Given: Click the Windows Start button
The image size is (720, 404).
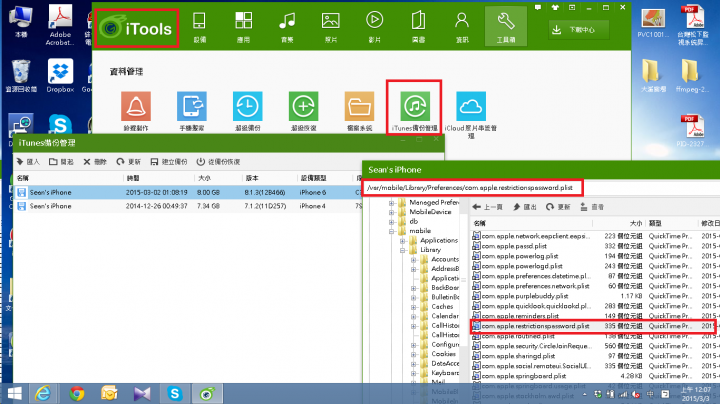Looking at the screenshot, I should pyautogui.click(x=14, y=393).
